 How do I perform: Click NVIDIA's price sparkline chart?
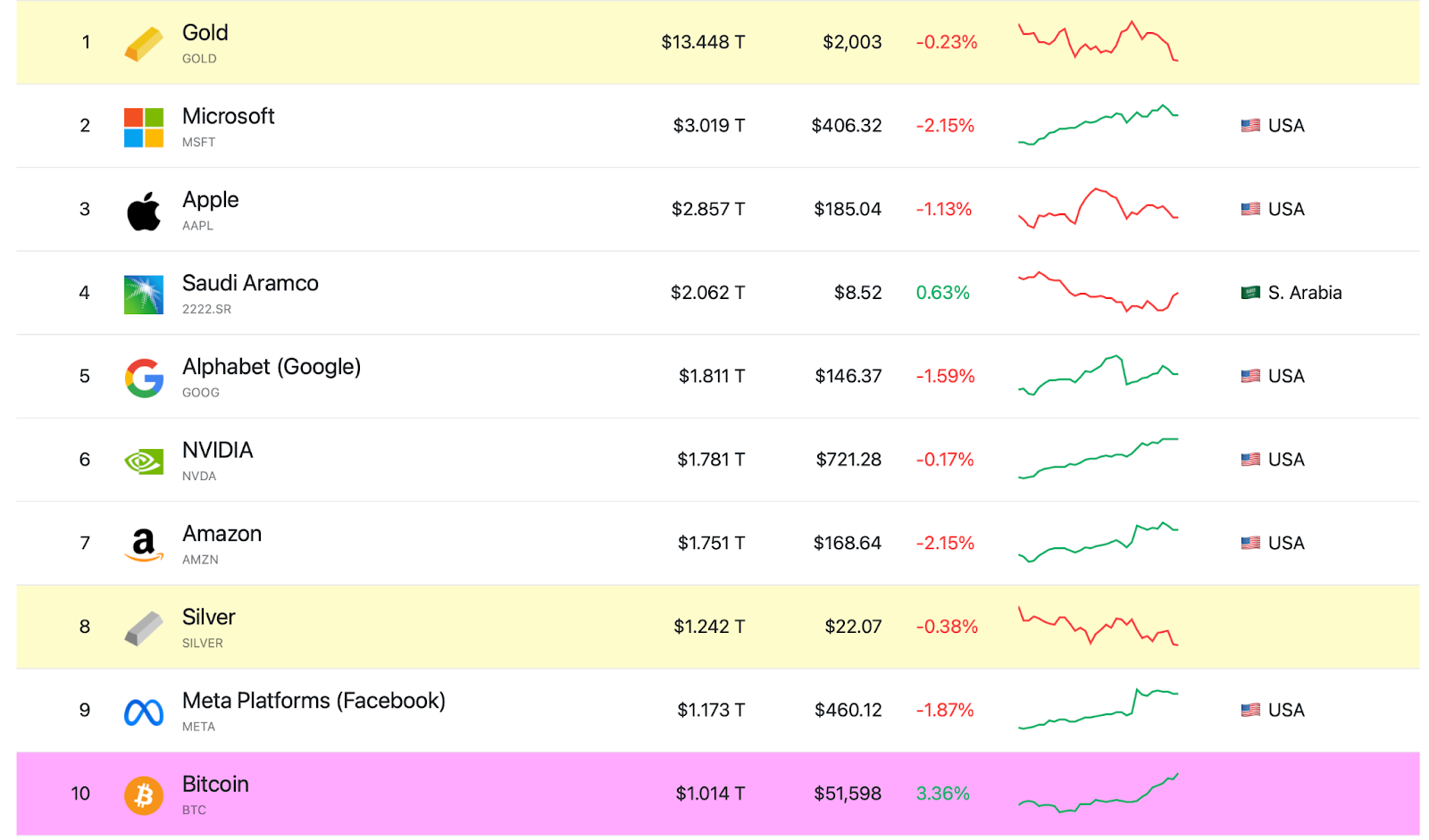point(1099,459)
